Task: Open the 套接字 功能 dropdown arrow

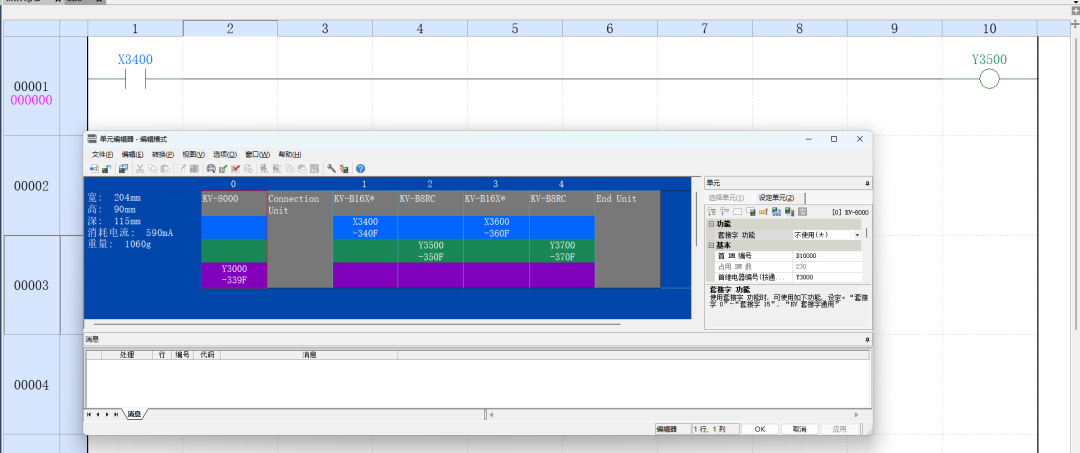Action: point(858,235)
